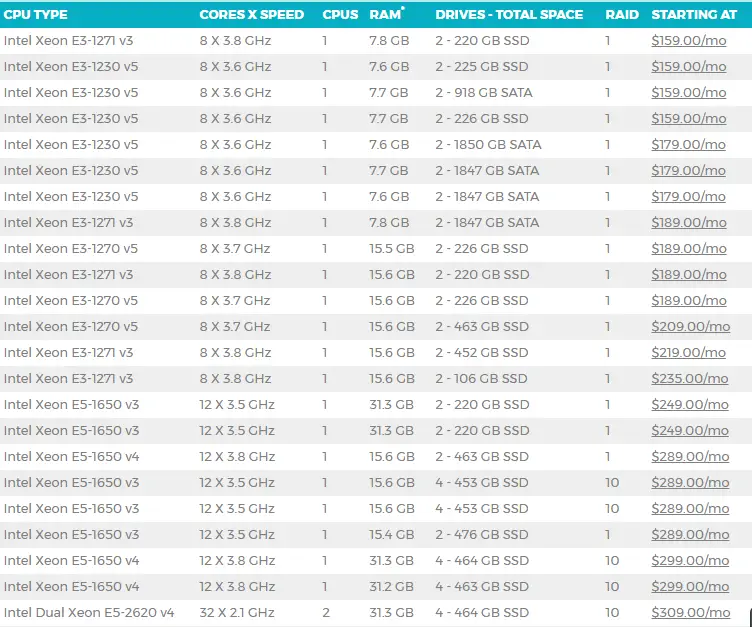Select the 2 - 476 GB SSD cell
Viewport: 752px width, 627px height.
pos(482,534)
